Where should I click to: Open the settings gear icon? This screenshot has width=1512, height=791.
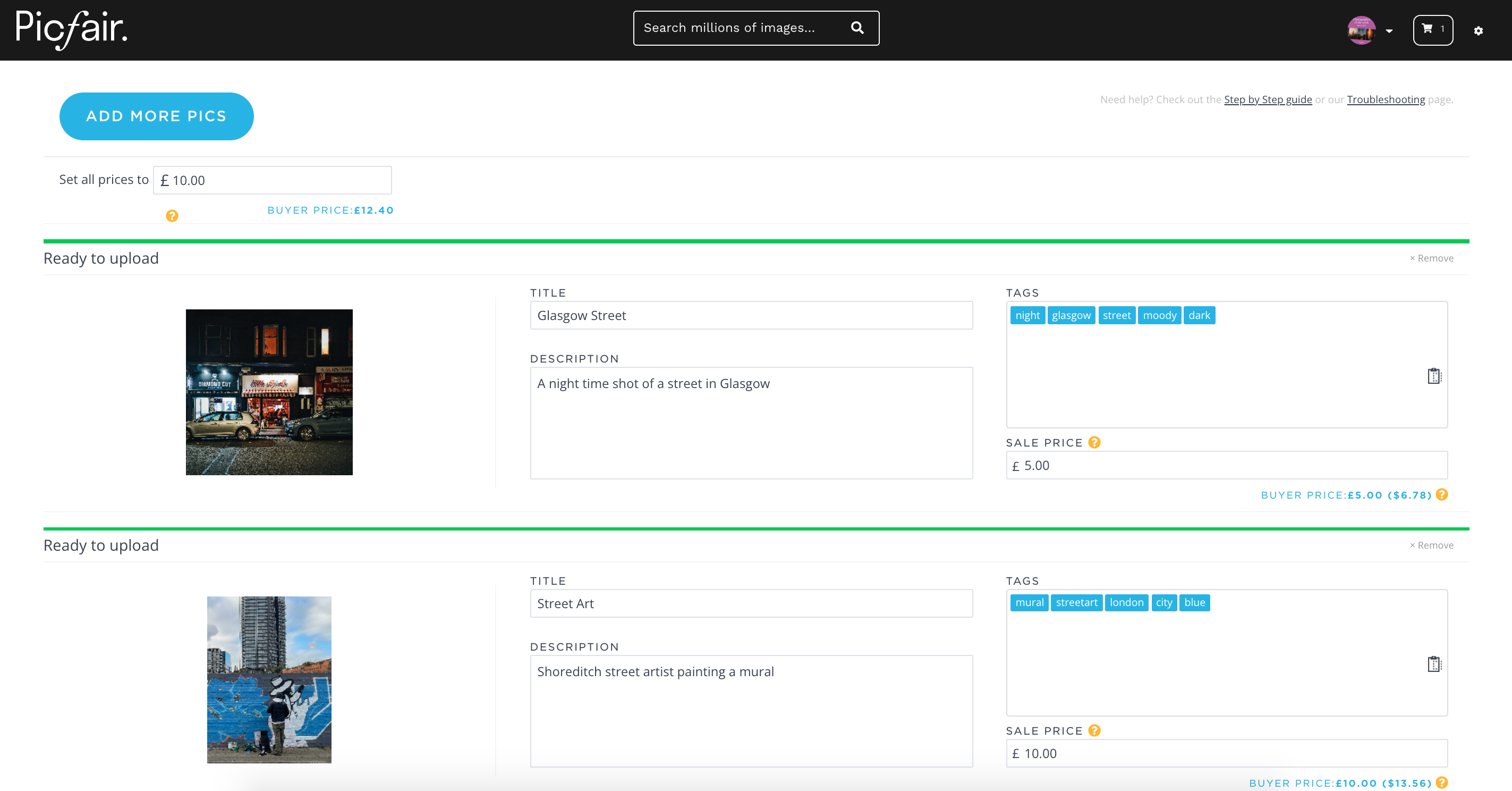[1478, 30]
